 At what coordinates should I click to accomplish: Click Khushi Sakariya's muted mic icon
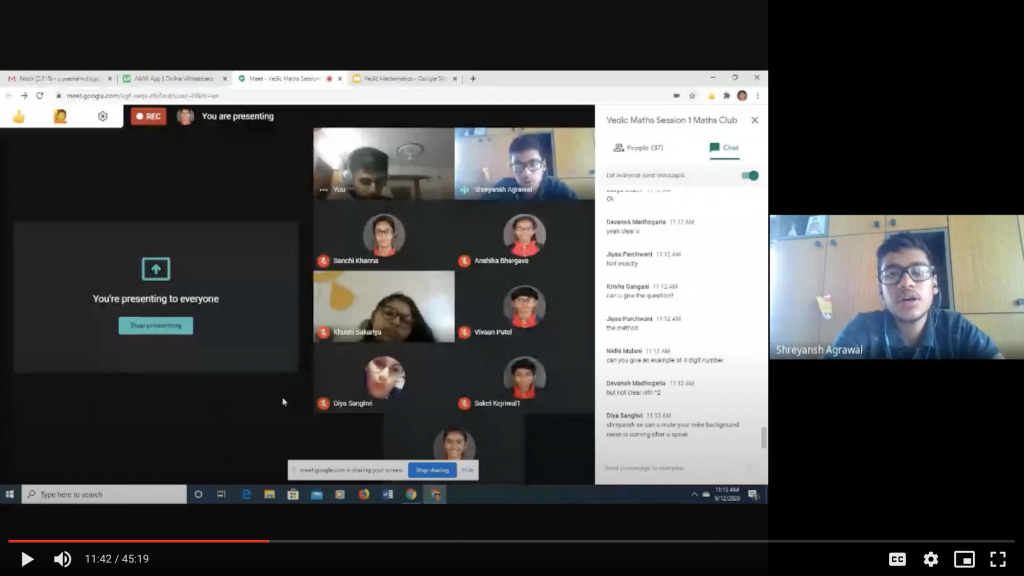323,332
